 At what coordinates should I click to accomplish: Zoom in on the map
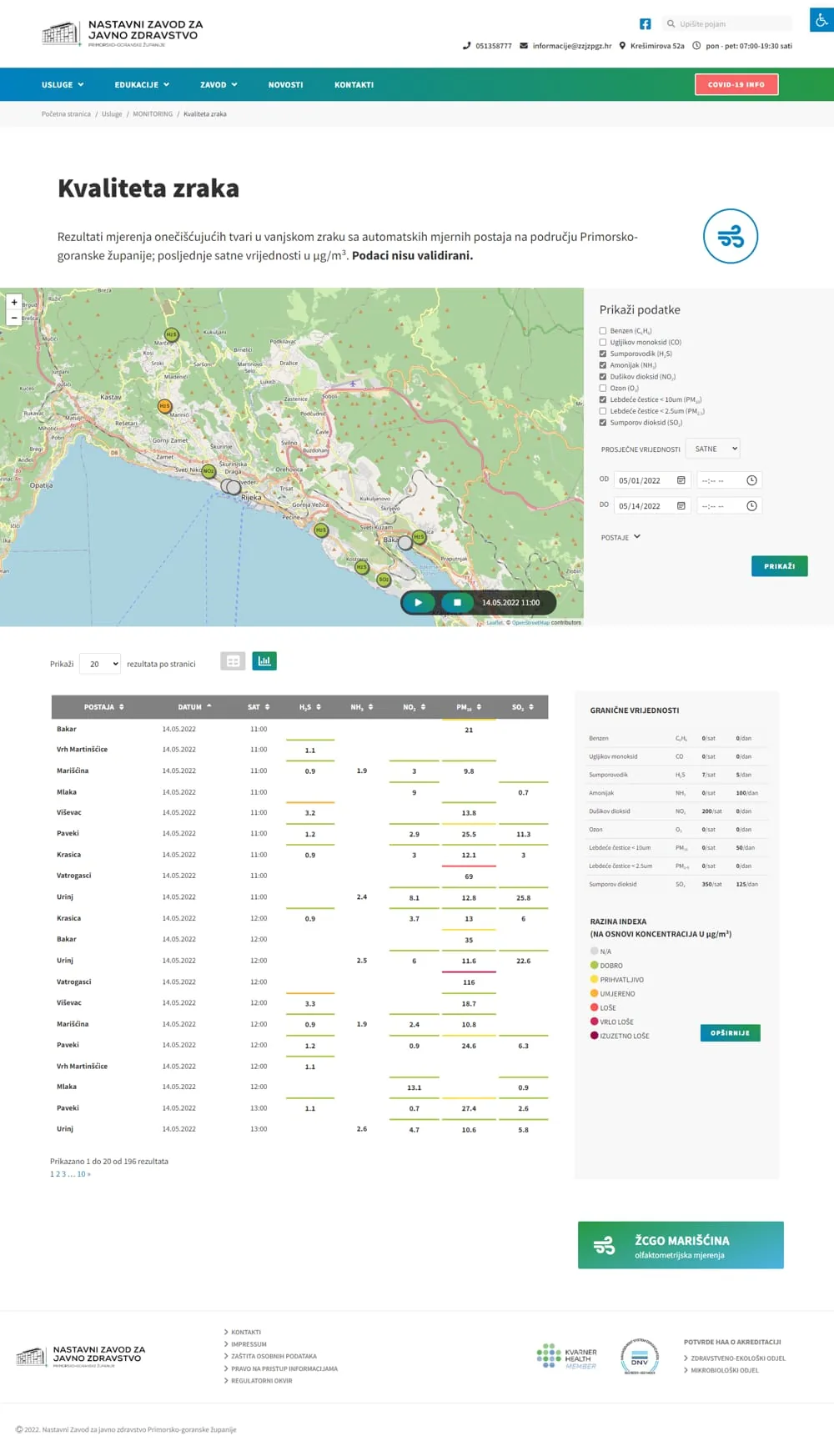pos(14,303)
